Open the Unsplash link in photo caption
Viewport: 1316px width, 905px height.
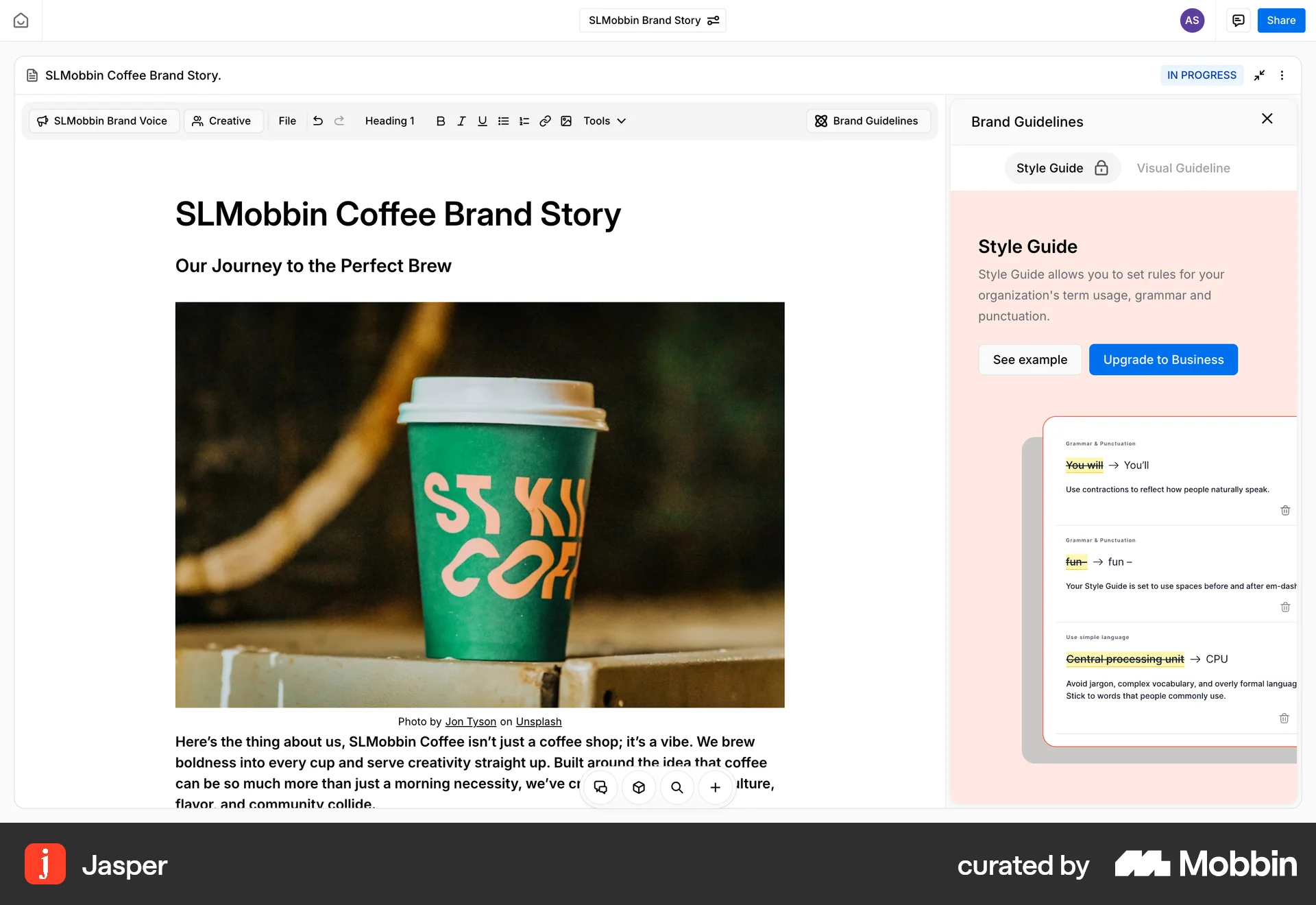point(538,722)
